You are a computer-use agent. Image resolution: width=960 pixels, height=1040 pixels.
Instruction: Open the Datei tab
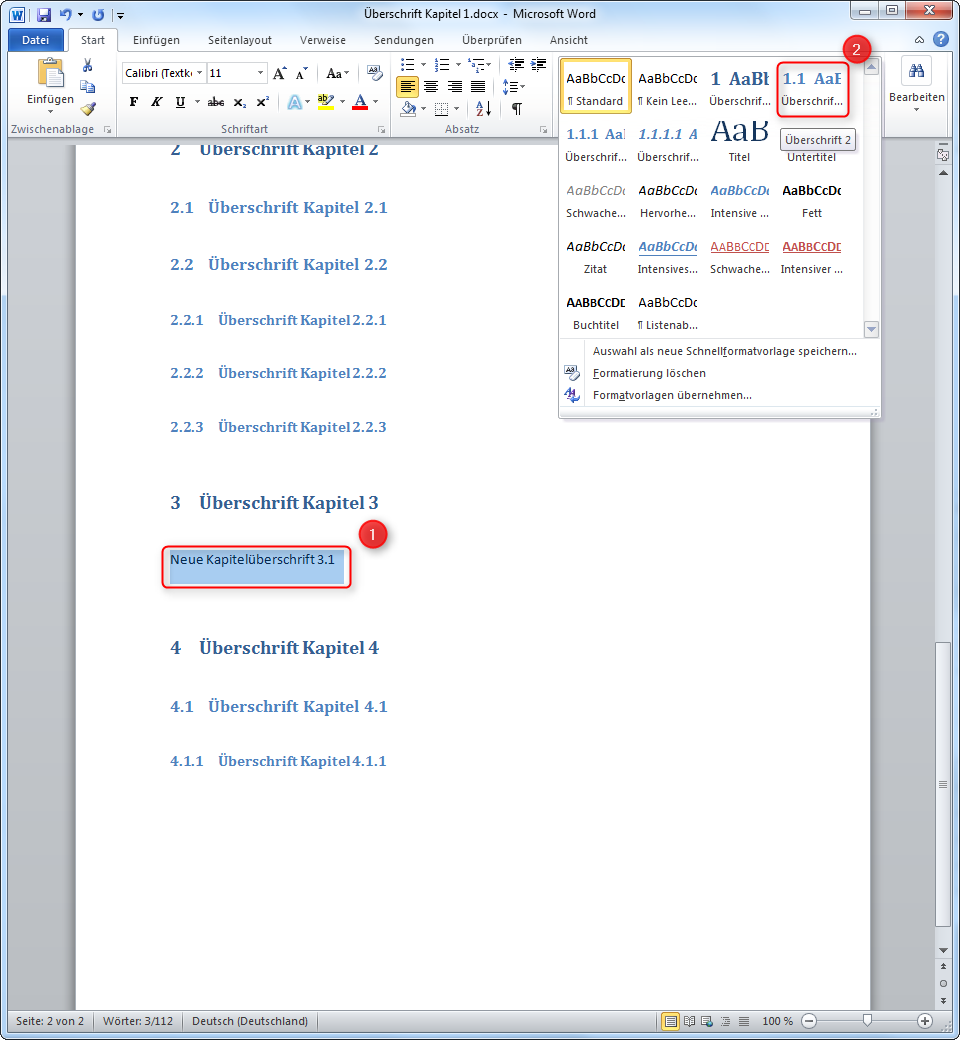point(35,39)
